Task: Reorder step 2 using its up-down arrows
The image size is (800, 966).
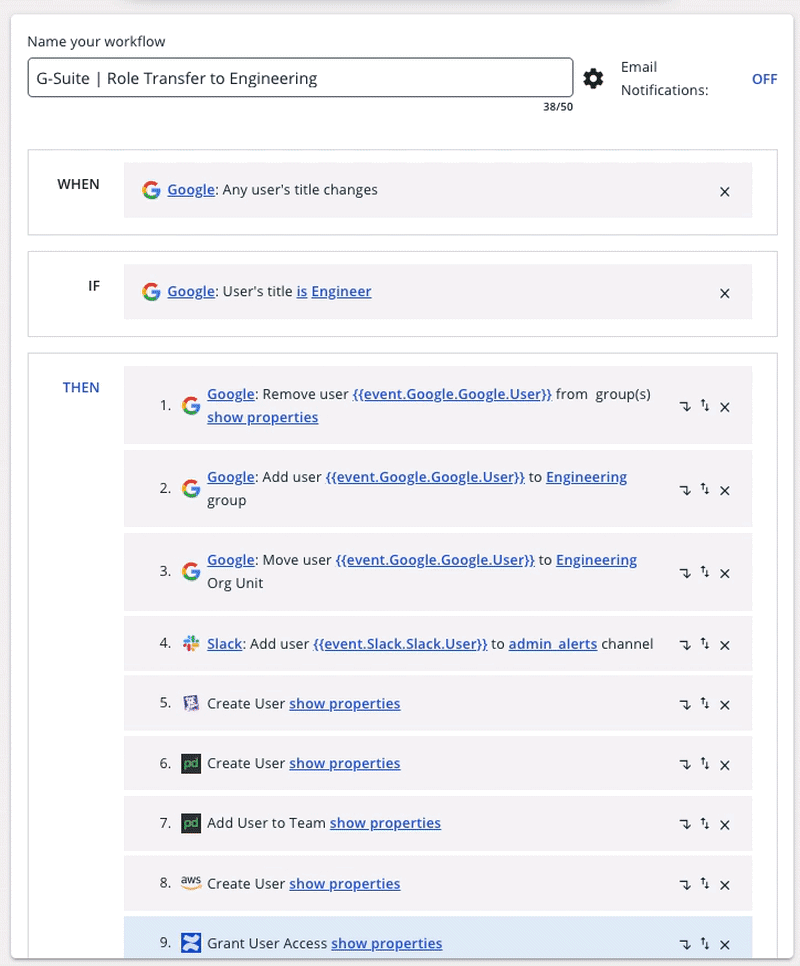Action: 705,489
